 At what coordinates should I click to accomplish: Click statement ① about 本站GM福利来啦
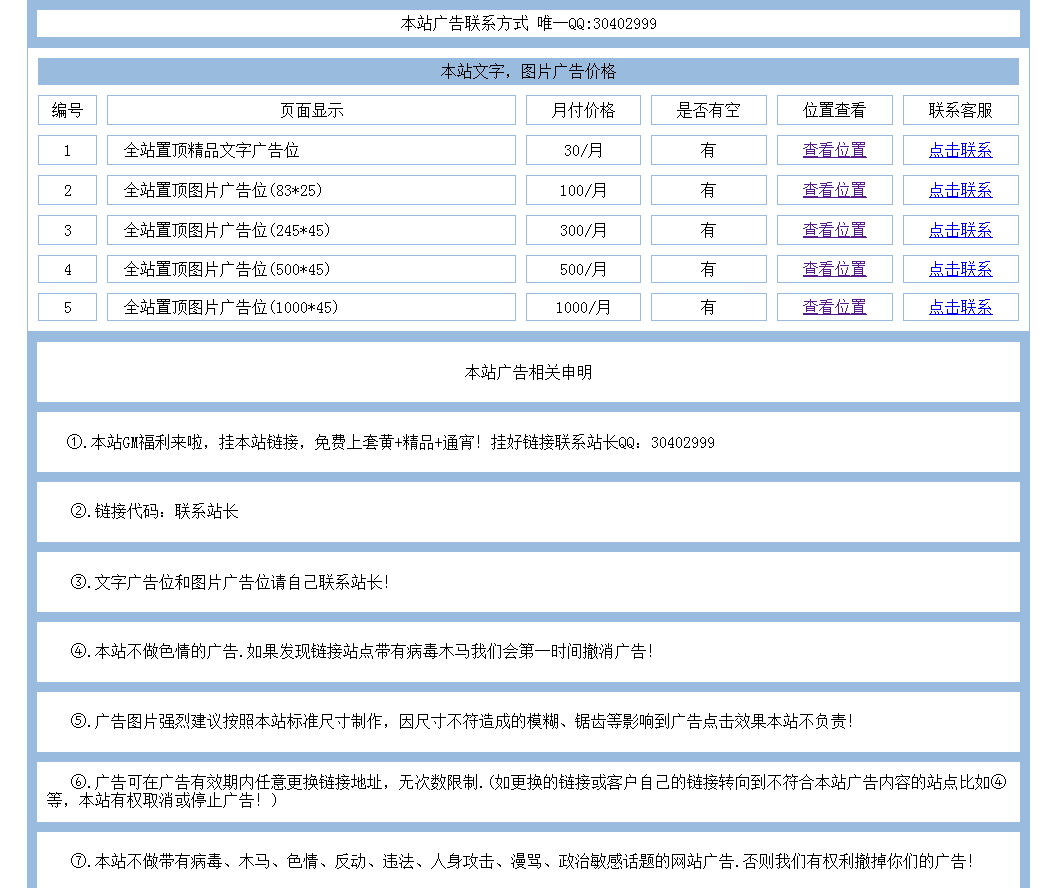pyautogui.click(x=528, y=442)
